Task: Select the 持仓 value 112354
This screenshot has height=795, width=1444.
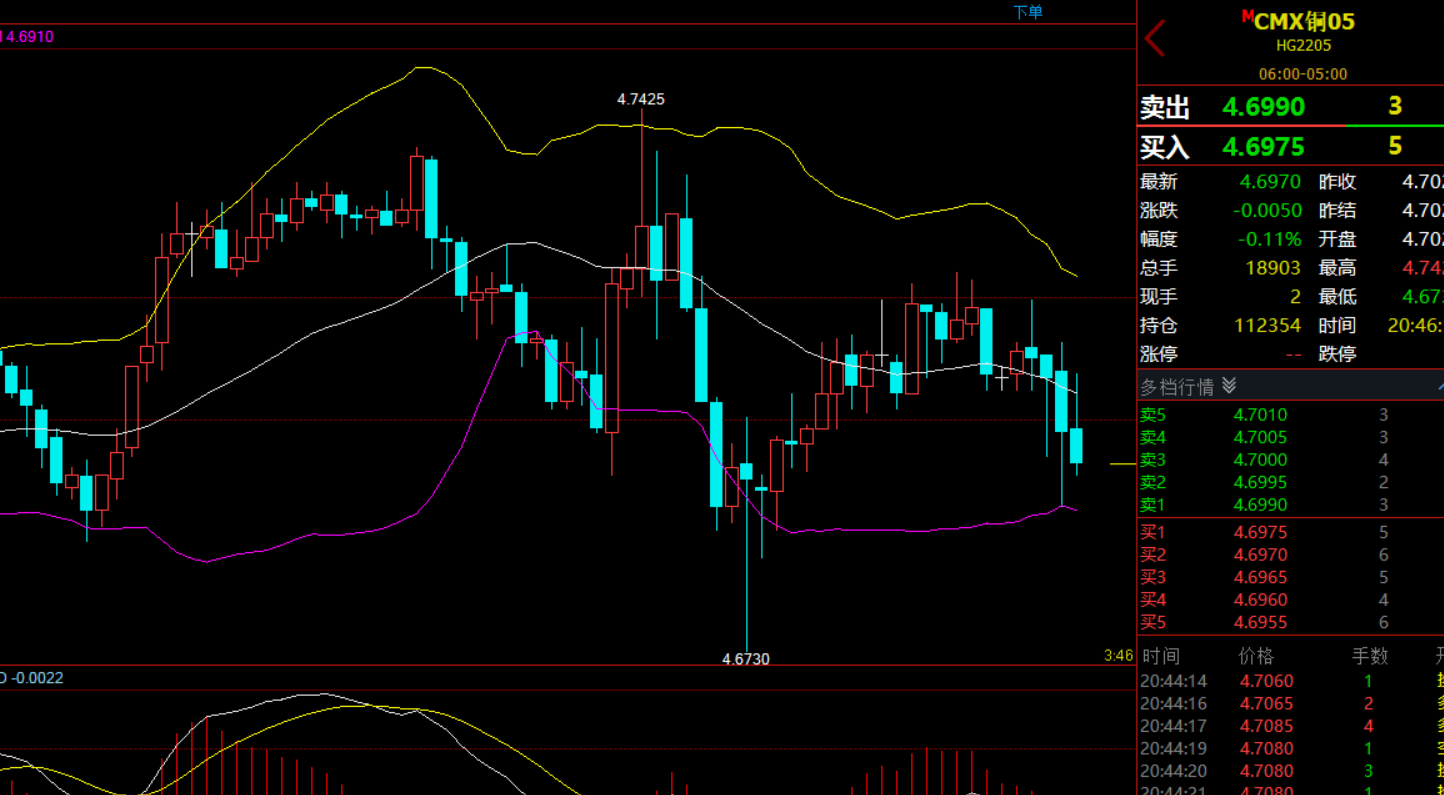Action: pyautogui.click(x=1265, y=326)
